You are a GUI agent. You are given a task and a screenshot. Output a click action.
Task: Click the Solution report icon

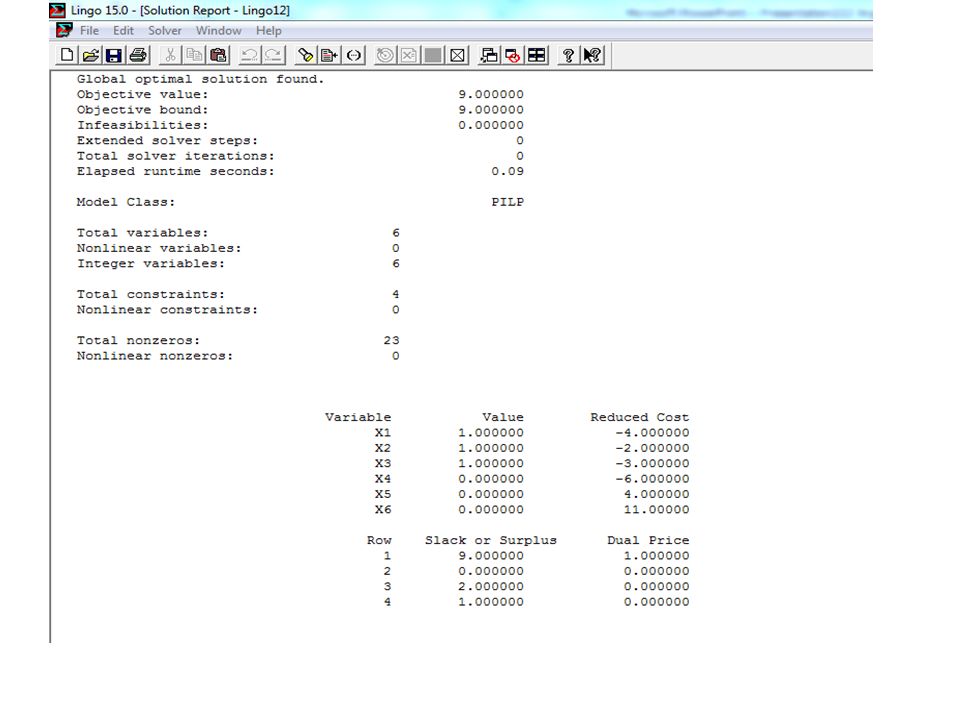(409, 56)
